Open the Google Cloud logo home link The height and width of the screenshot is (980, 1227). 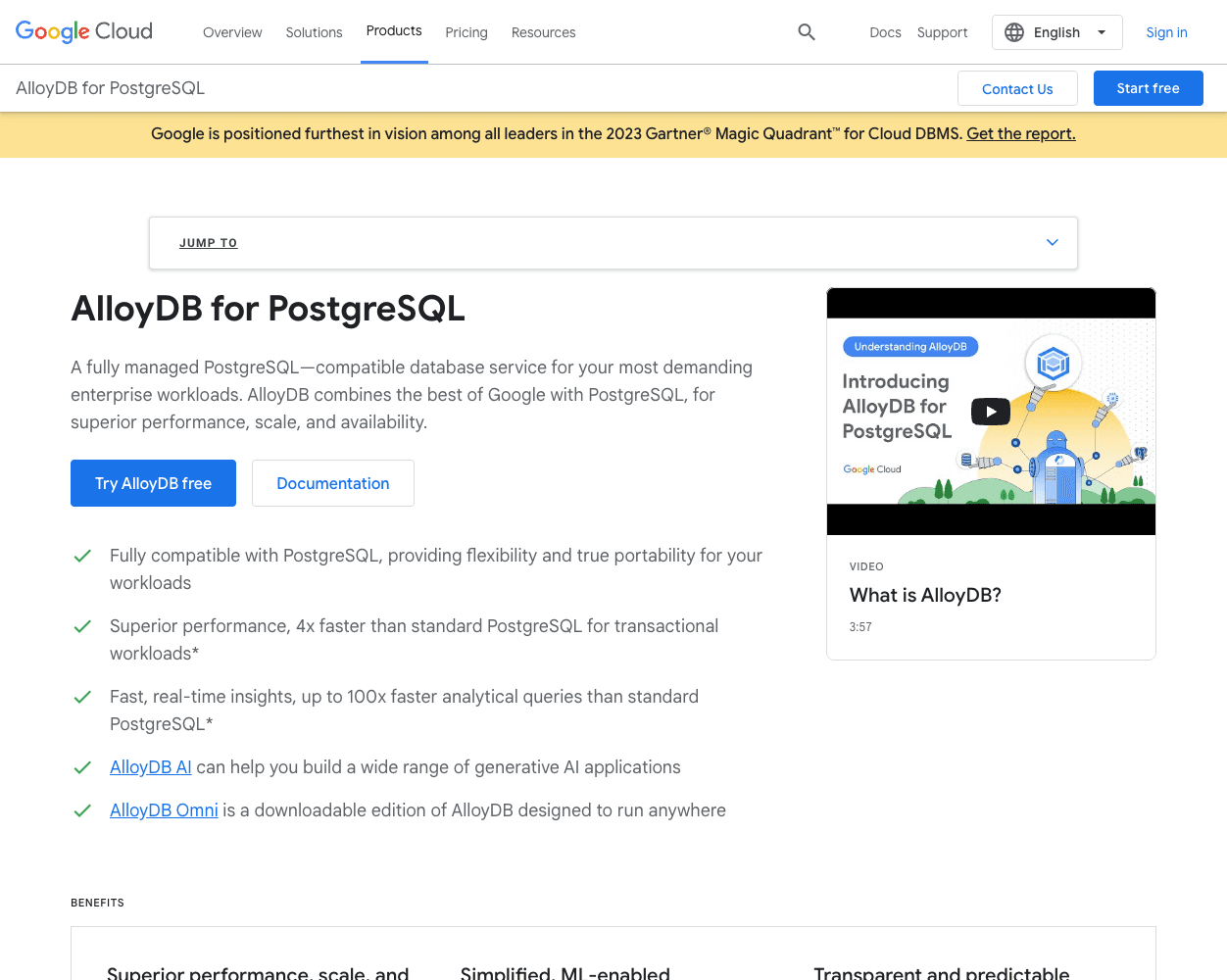84,31
